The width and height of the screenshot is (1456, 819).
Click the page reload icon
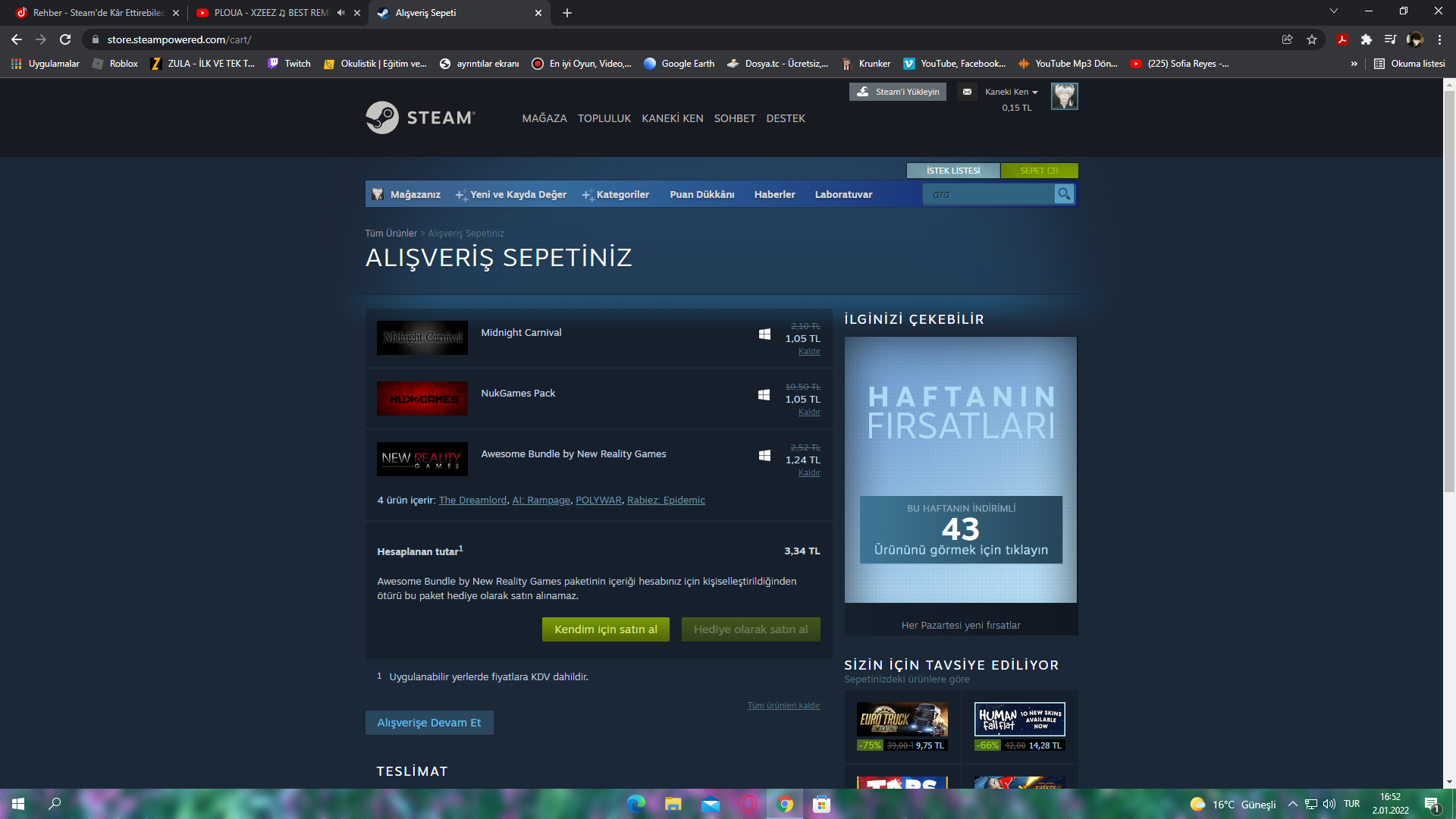[65, 39]
